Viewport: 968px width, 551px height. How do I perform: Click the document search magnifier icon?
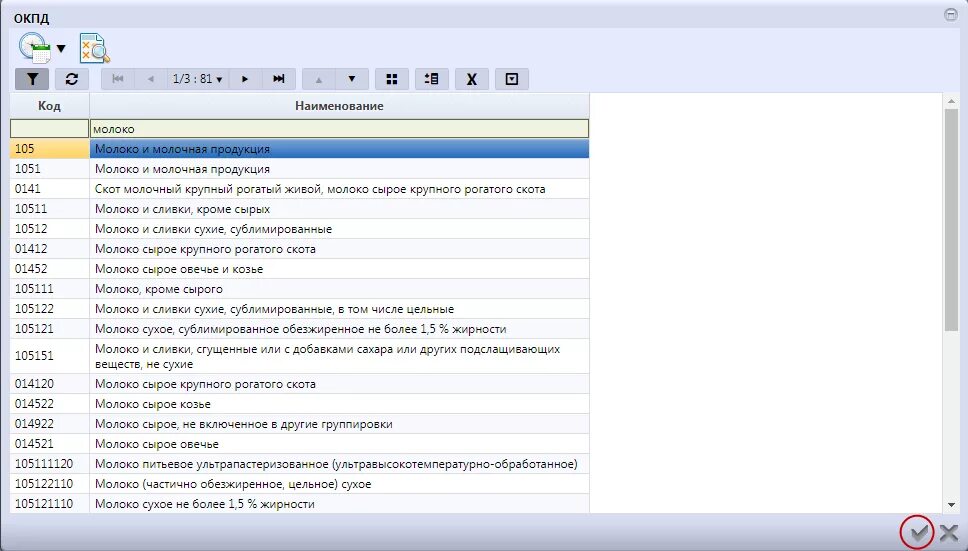pyautogui.click(x=95, y=49)
